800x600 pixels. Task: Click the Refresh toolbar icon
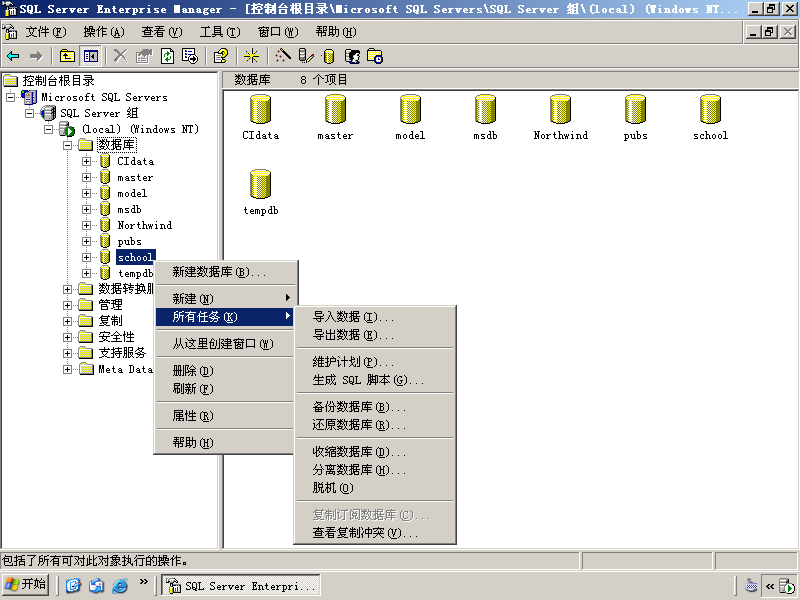[167, 56]
